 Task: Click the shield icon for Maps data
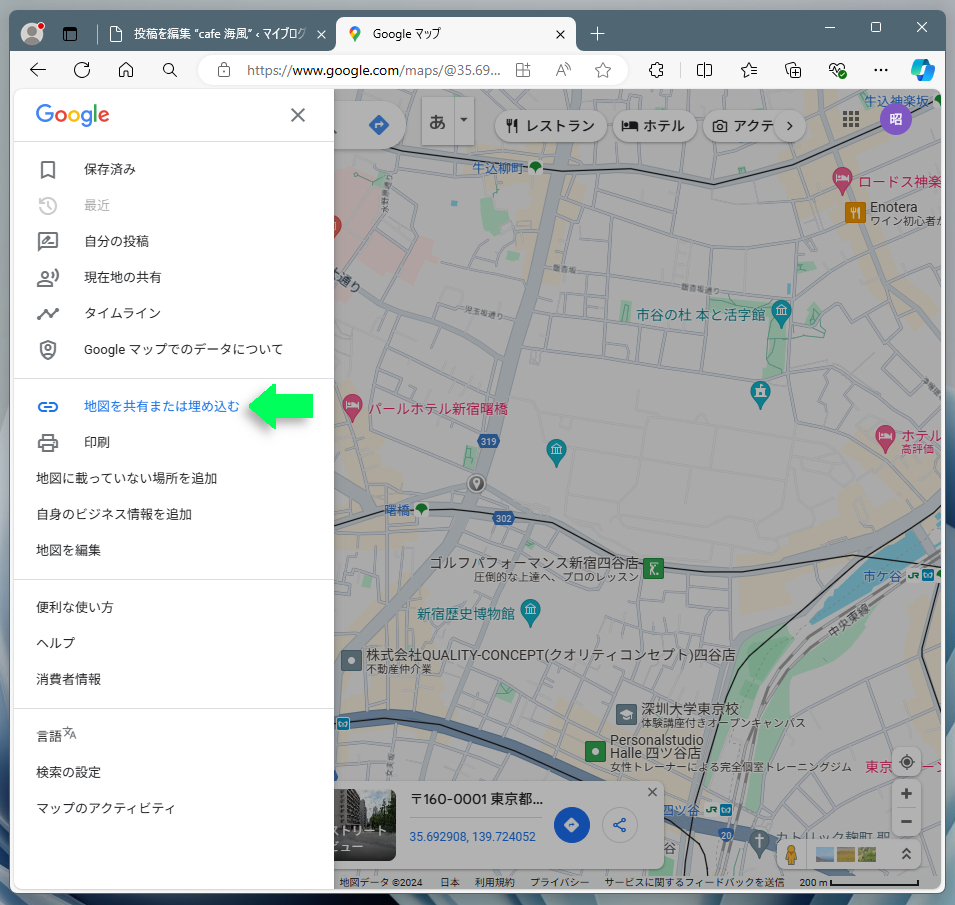pos(48,350)
